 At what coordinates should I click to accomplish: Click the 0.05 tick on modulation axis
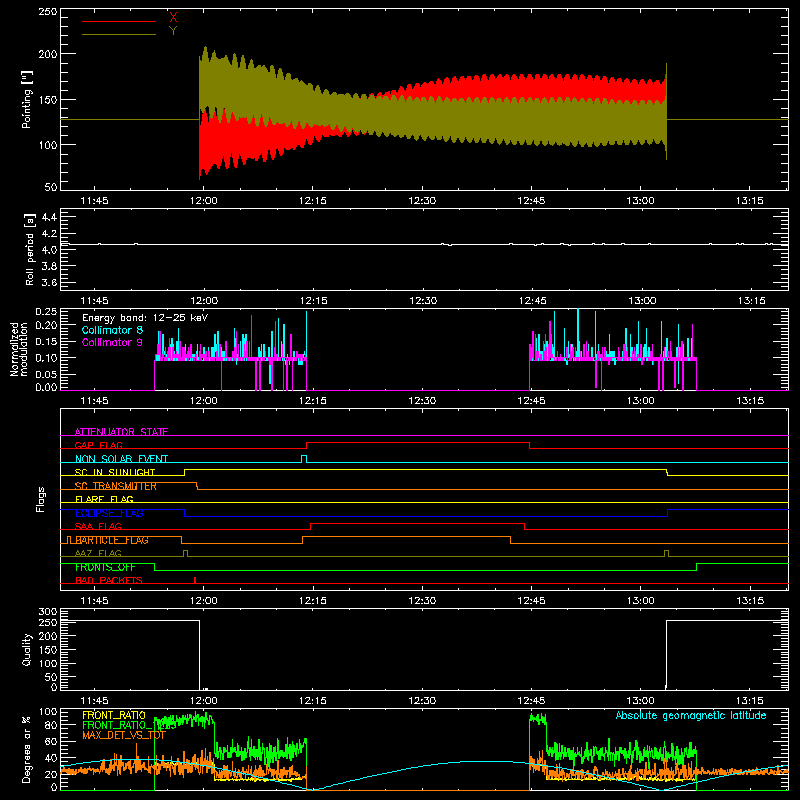[46, 374]
